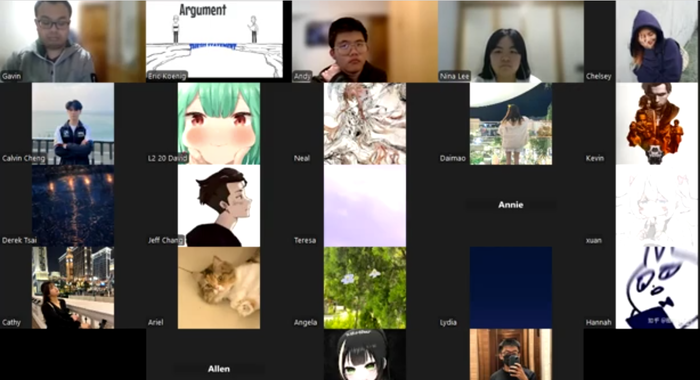700x380 pixels.
Task: Select Lydia's dark blue avatar
Action: point(511,288)
